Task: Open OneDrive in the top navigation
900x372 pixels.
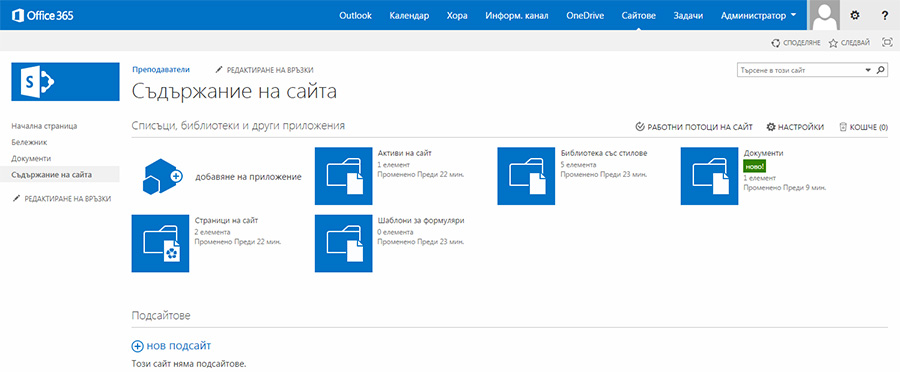Action: (x=585, y=16)
